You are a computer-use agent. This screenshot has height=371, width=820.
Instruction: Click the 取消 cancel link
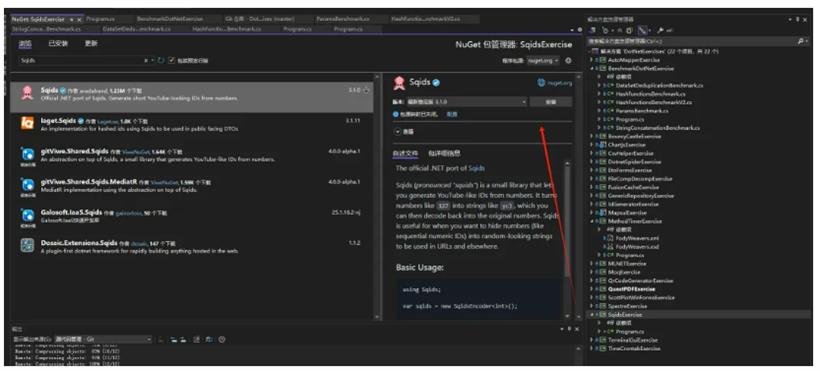point(452,114)
